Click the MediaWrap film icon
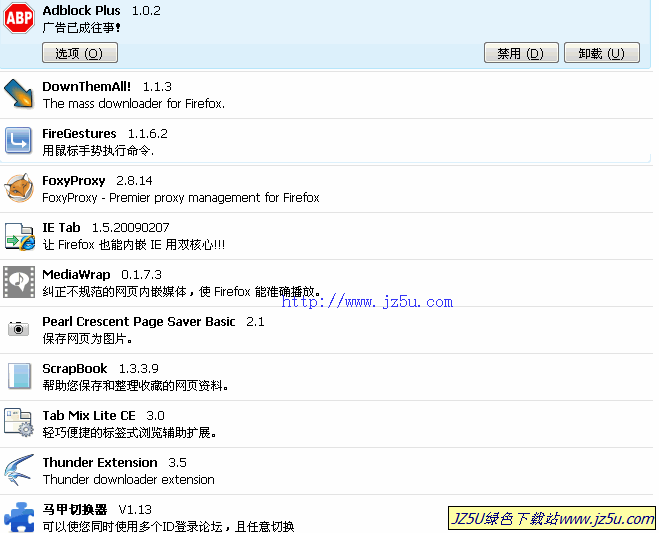Viewport: 659px width, 533px height. (x=19, y=282)
